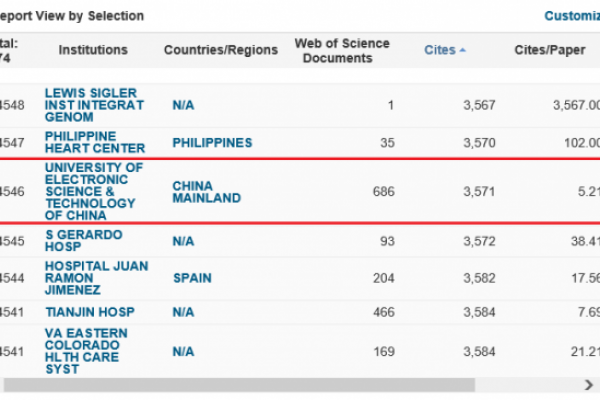Select the cites value 3,582
The height and width of the screenshot is (400, 600).
point(479,278)
